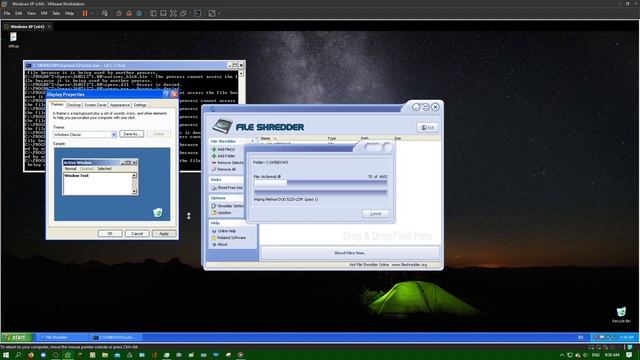
Task: Switch to Appearance tab in Display Properties
Action: (120, 105)
